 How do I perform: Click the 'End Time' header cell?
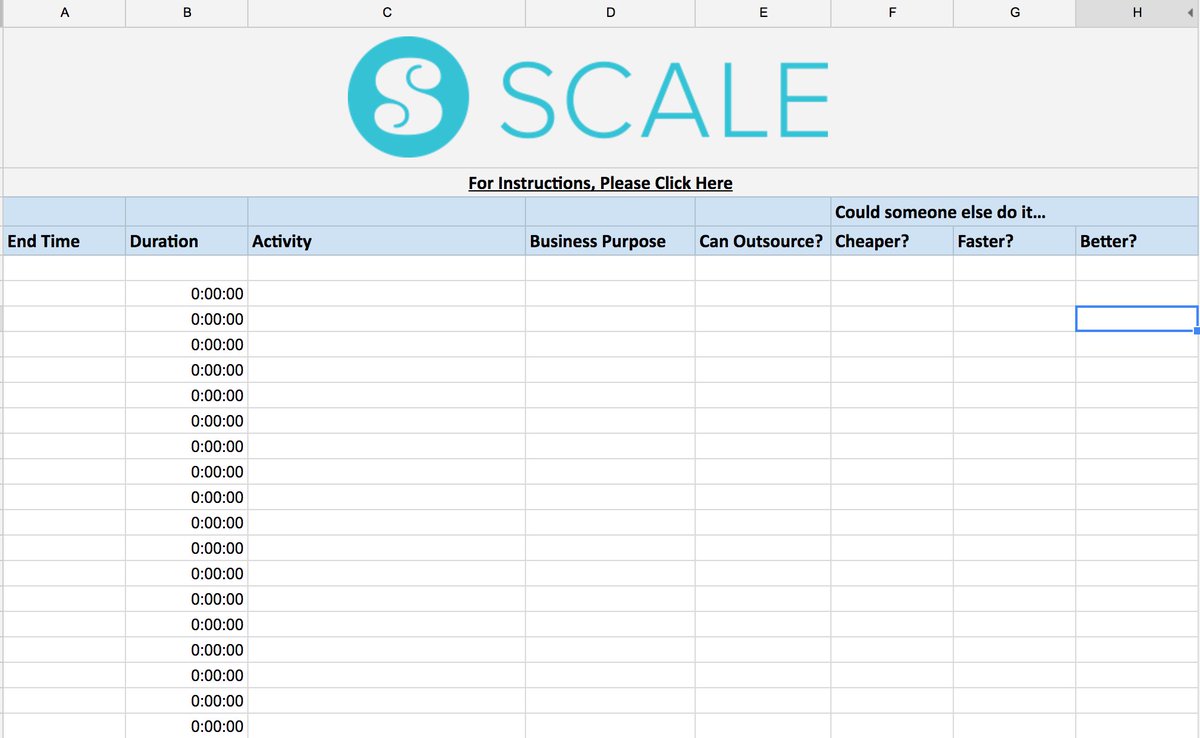click(65, 241)
